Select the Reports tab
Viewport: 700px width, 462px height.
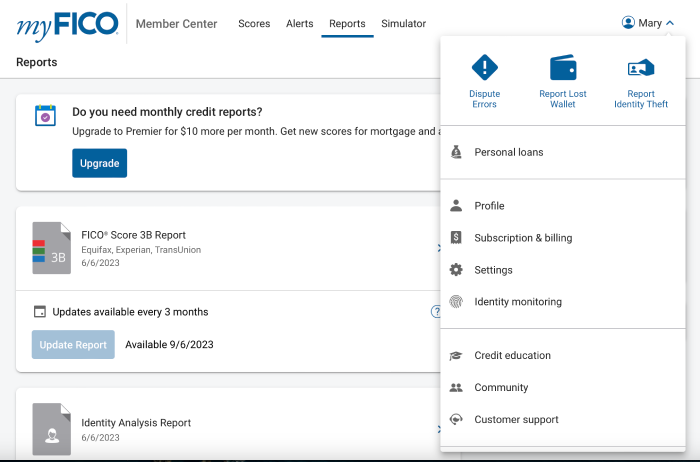[x=347, y=24]
